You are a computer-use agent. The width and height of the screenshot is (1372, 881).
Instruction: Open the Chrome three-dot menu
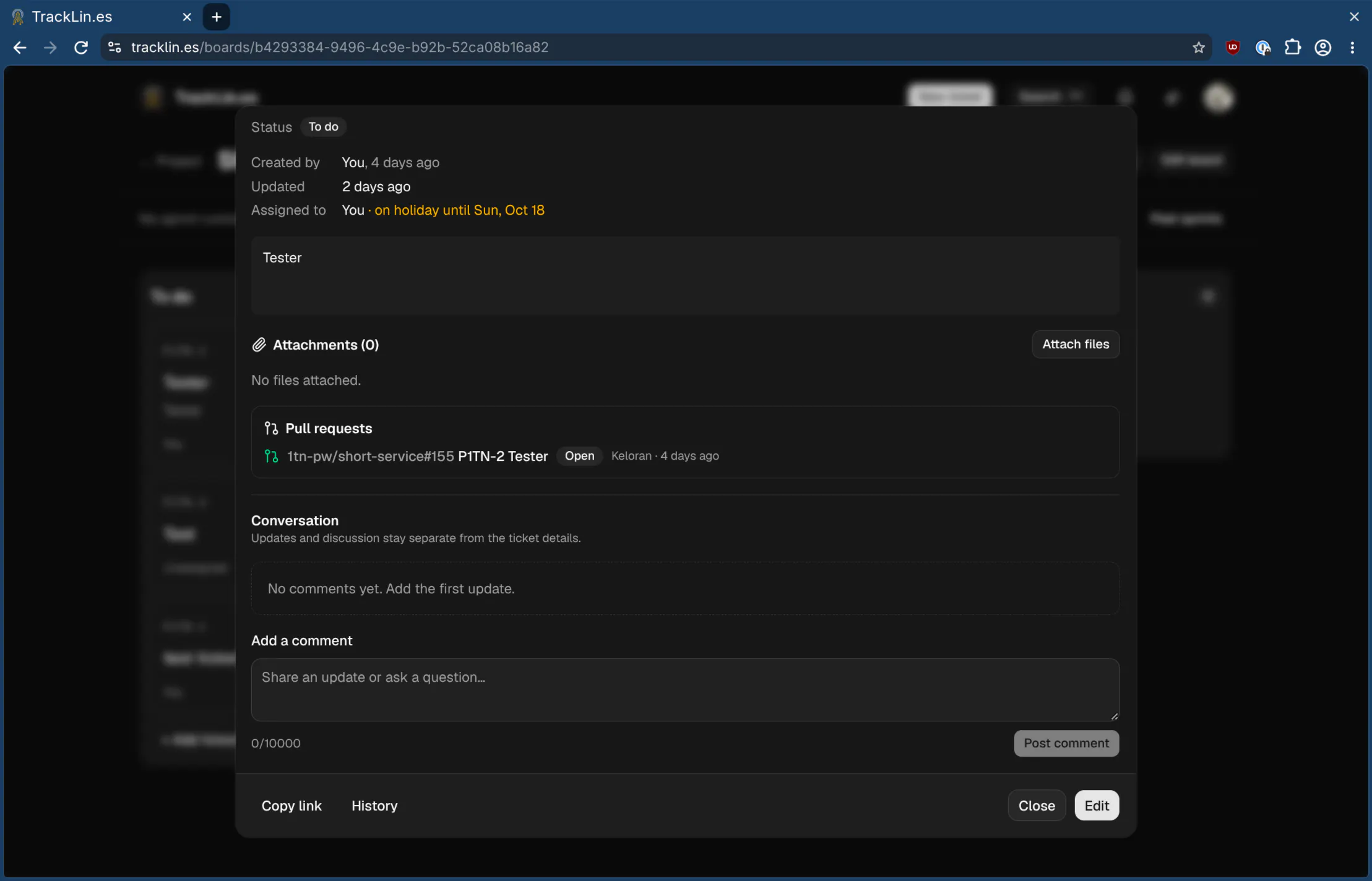tap(1352, 48)
